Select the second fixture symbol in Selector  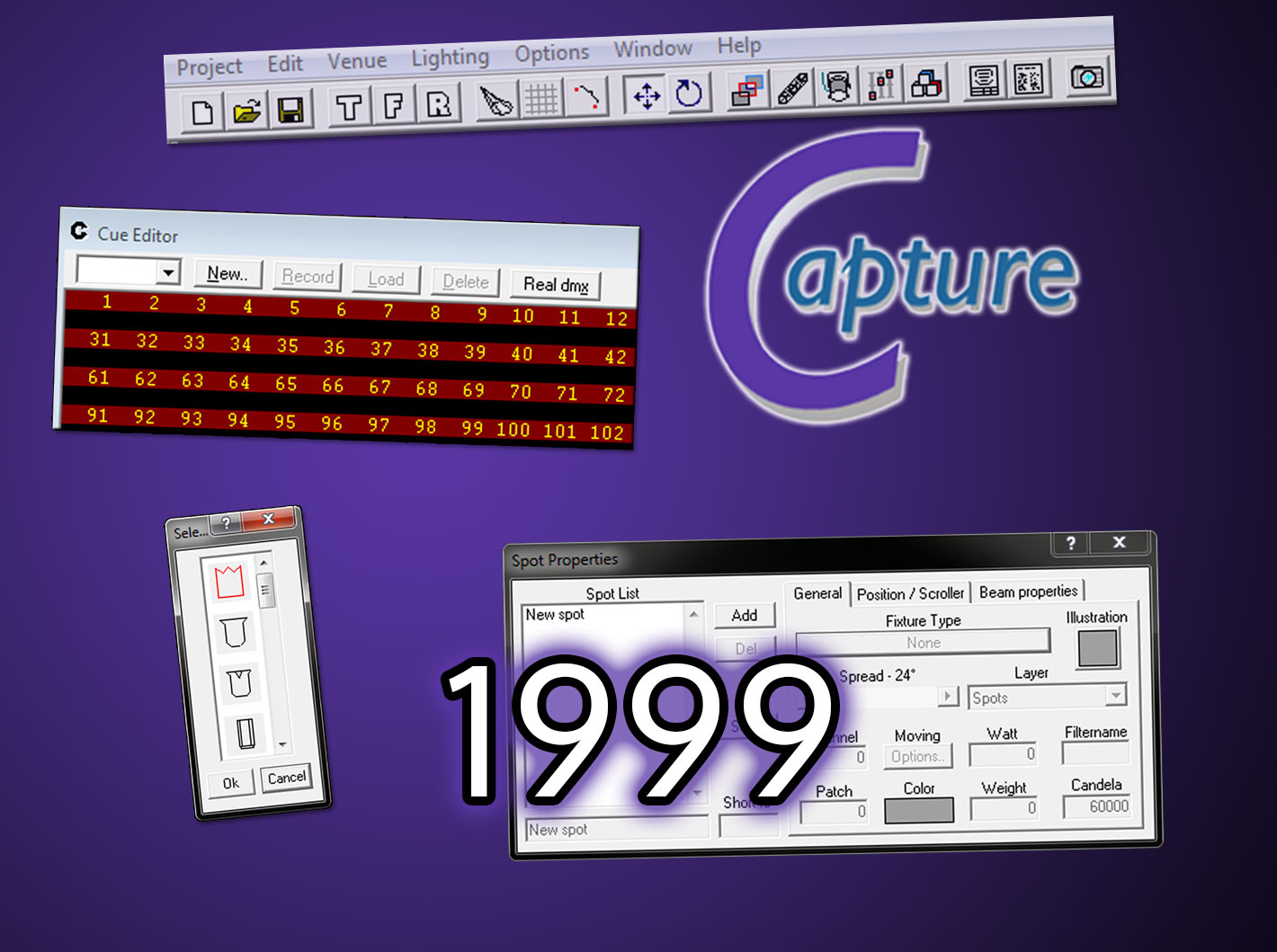coord(234,632)
